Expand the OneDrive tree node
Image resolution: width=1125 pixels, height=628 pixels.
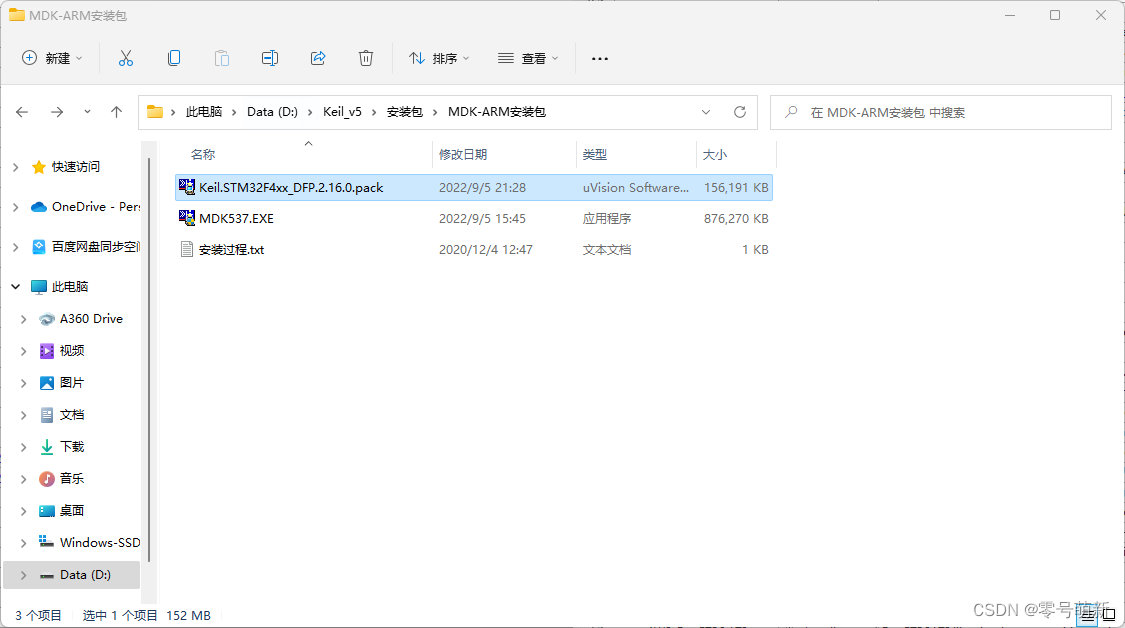pyautogui.click(x=15, y=207)
